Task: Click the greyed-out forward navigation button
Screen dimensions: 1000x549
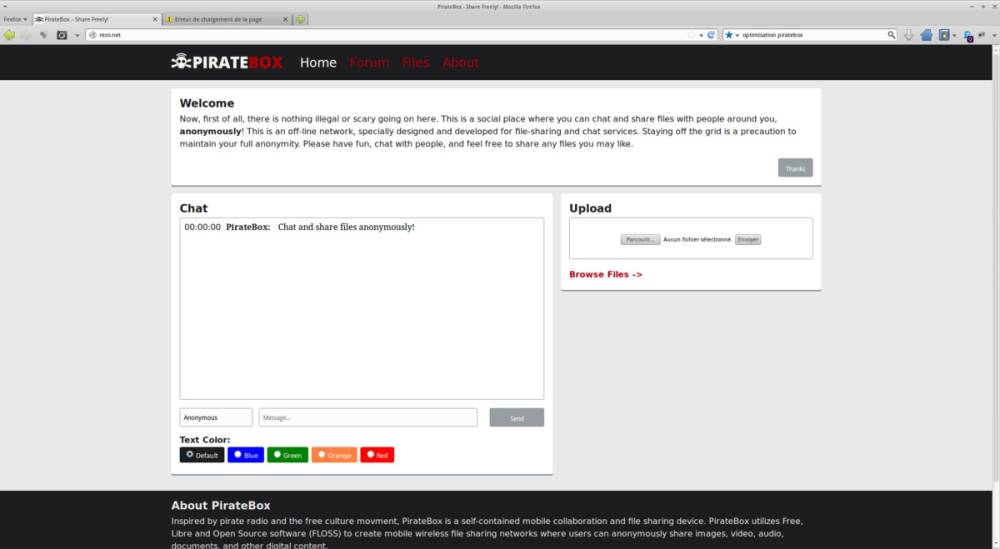Action: point(26,35)
